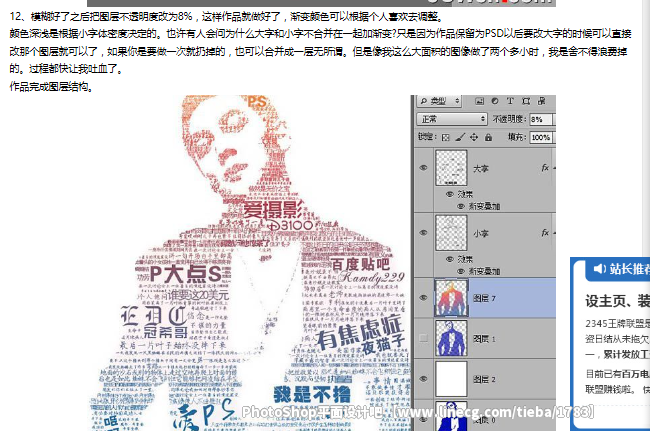The width and height of the screenshot is (650, 431).
Task: Click lock transparent pixels icon
Action: pyautogui.click(x=446, y=137)
